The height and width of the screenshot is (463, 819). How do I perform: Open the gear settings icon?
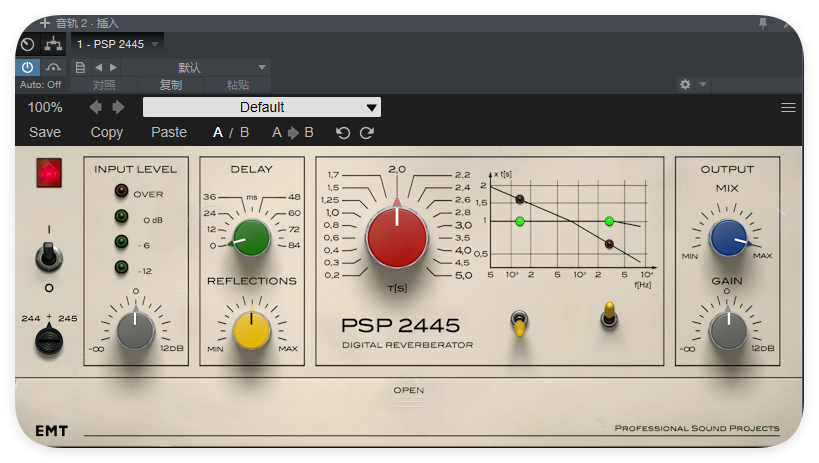685,84
